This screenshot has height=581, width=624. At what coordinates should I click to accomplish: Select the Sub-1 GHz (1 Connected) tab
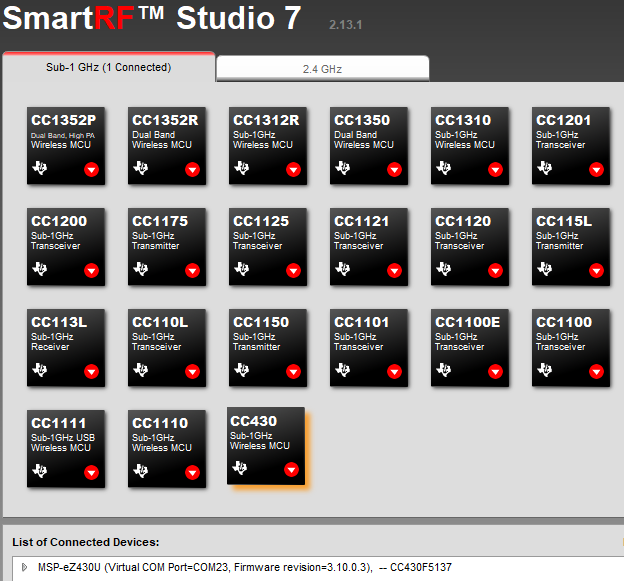tap(109, 67)
